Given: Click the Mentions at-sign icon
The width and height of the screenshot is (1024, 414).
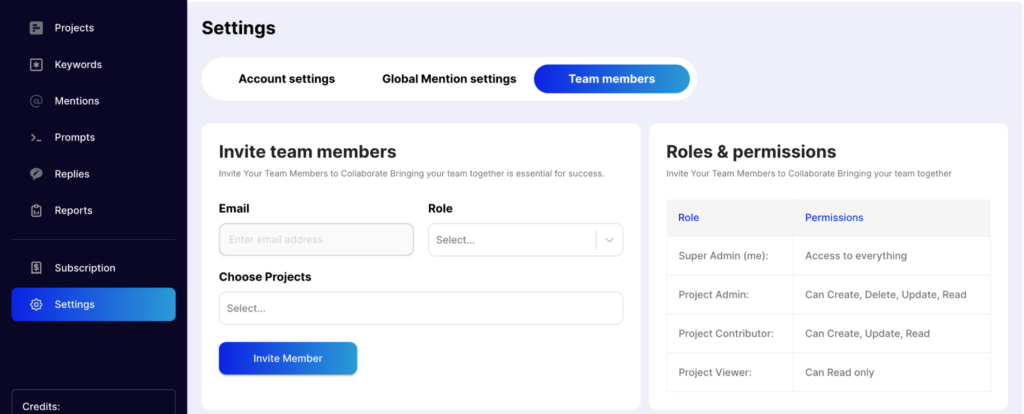Looking at the screenshot, I should pyautogui.click(x=36, y=101).
